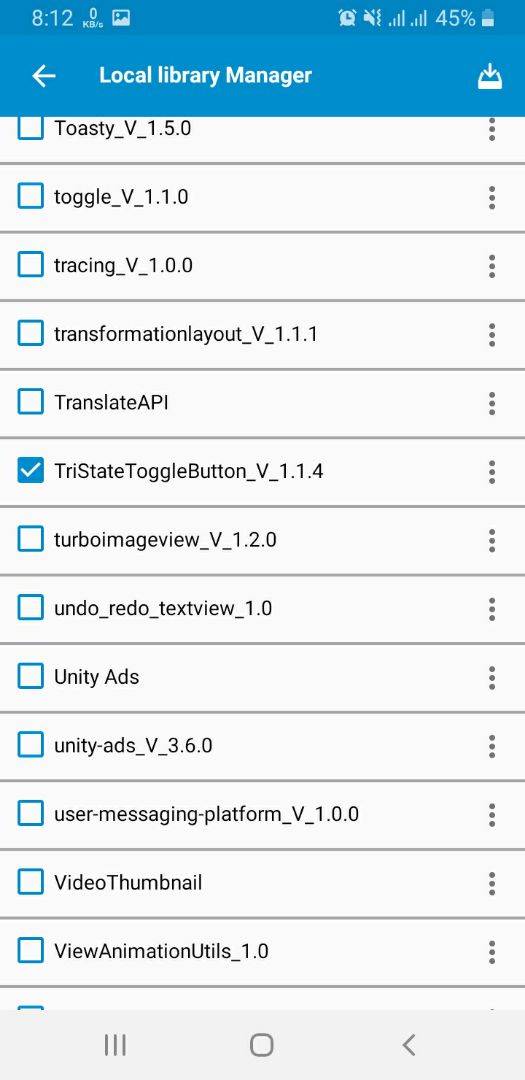Expand options for user-messaging-platform_V_1.0.0

pos(491,814)
